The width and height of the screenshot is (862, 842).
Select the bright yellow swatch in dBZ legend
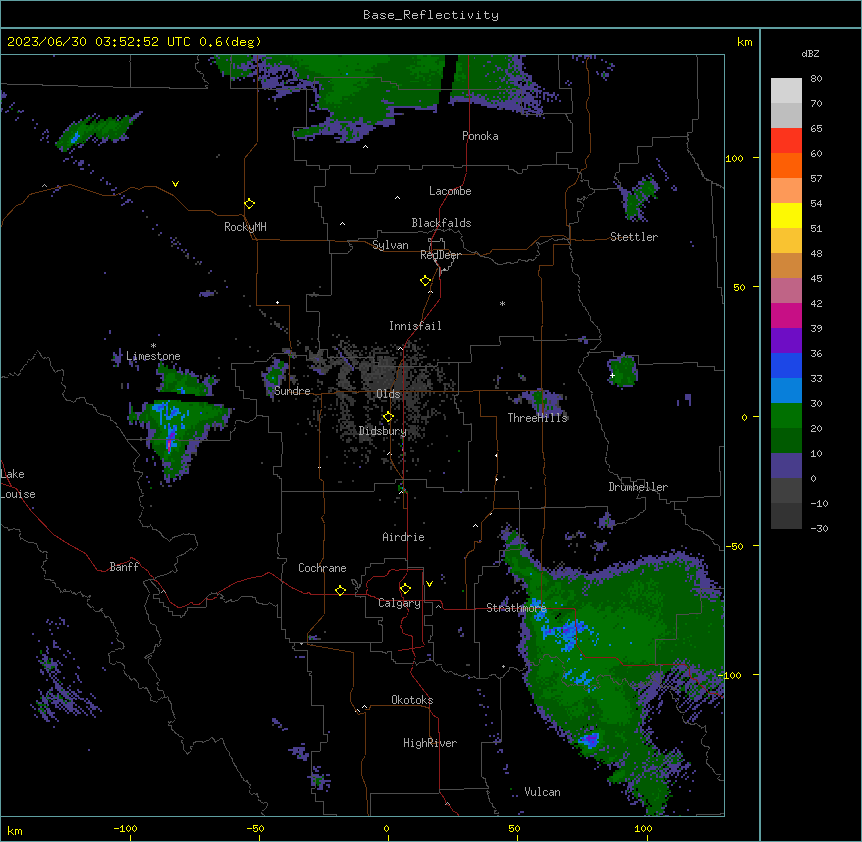(x=786, y=215)
